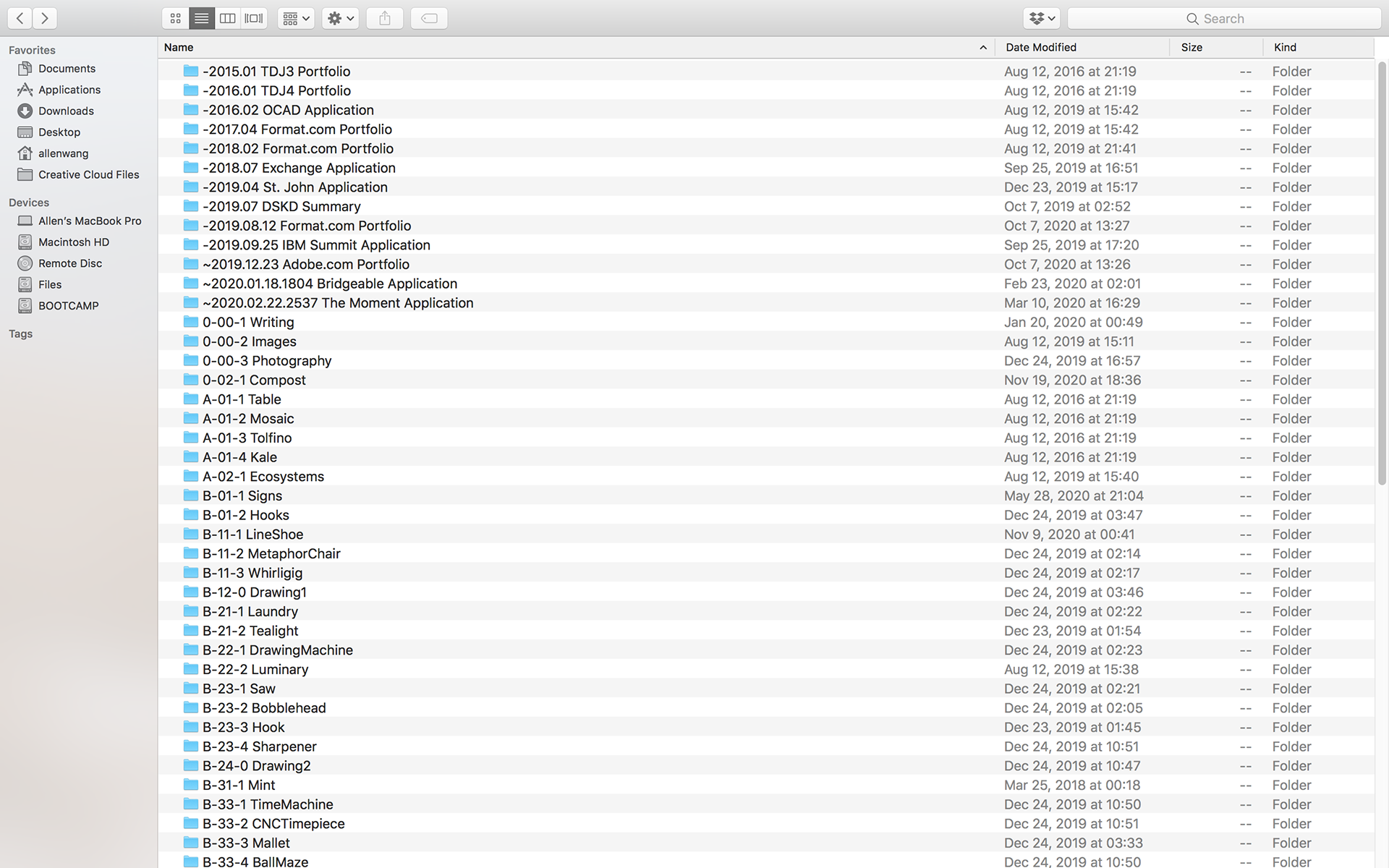Select the B-33-1 TimeMachine folder name
The height and width of the screenshot is (868, 1389).
(x=268, y=804)
